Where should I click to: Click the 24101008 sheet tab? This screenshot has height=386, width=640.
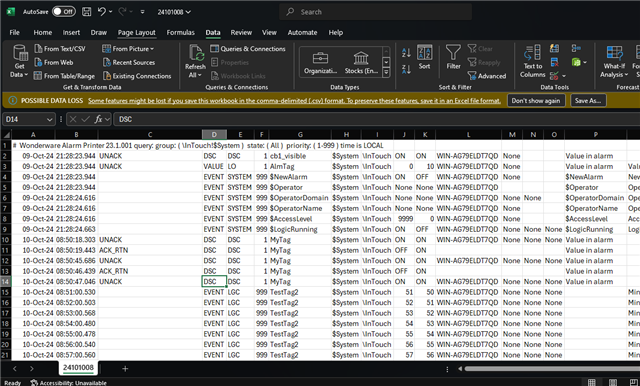click(78, 368)
